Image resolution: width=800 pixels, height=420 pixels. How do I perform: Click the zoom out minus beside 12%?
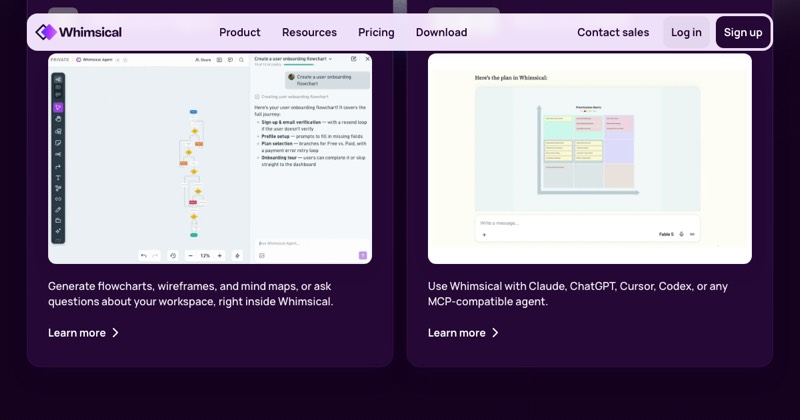coord(190,256)
